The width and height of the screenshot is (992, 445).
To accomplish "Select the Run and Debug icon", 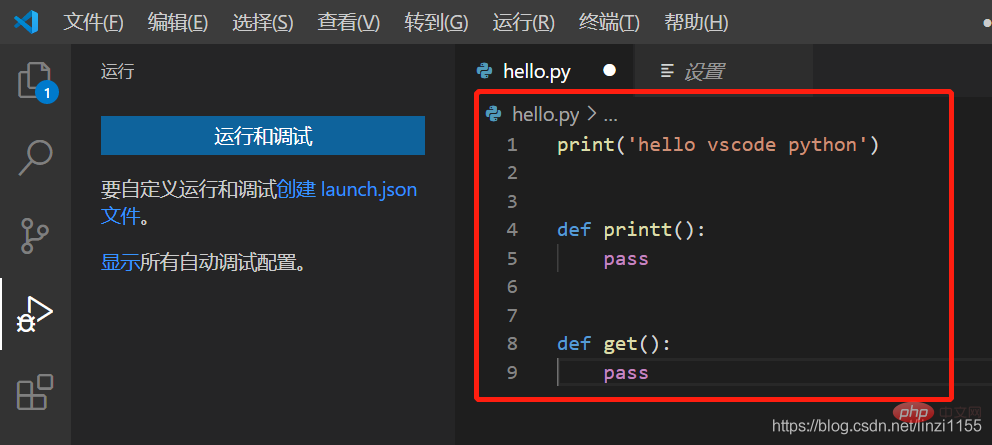I will (x=35, y=315).
